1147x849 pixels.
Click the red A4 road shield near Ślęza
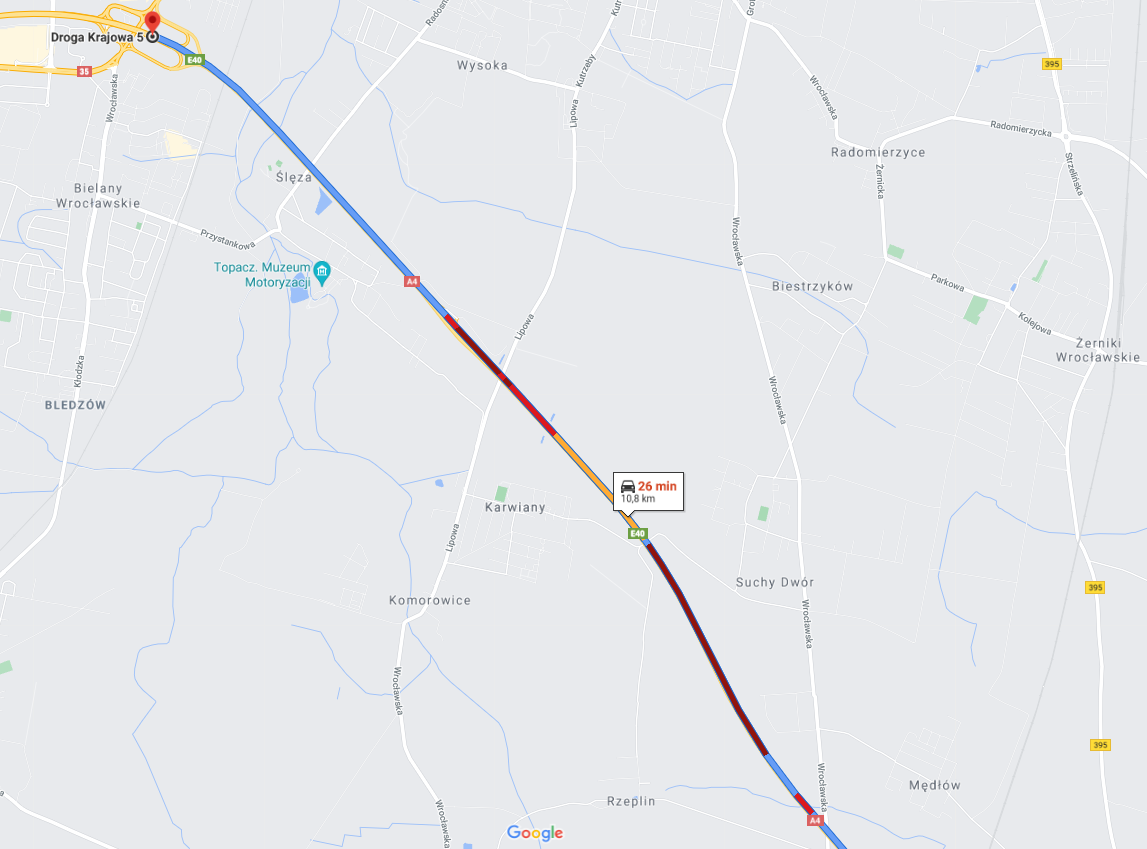[x=412, y=281]
